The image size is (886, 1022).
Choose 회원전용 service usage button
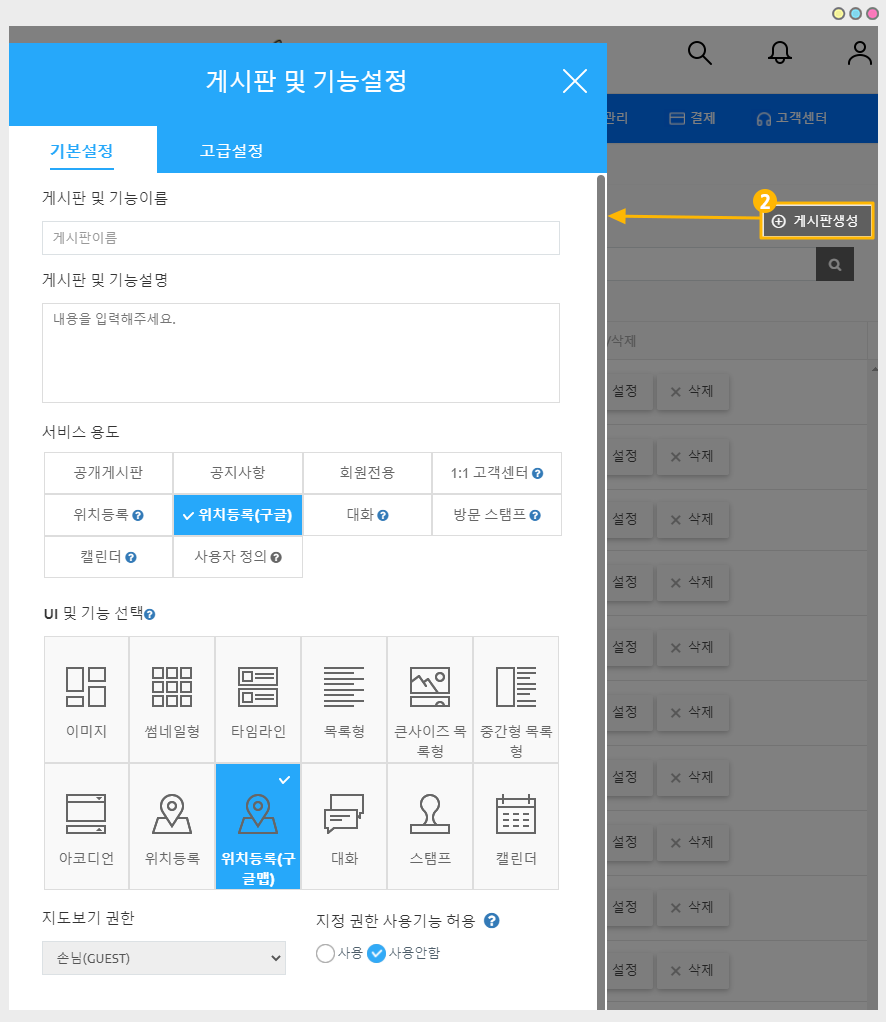tap(367, 473)
